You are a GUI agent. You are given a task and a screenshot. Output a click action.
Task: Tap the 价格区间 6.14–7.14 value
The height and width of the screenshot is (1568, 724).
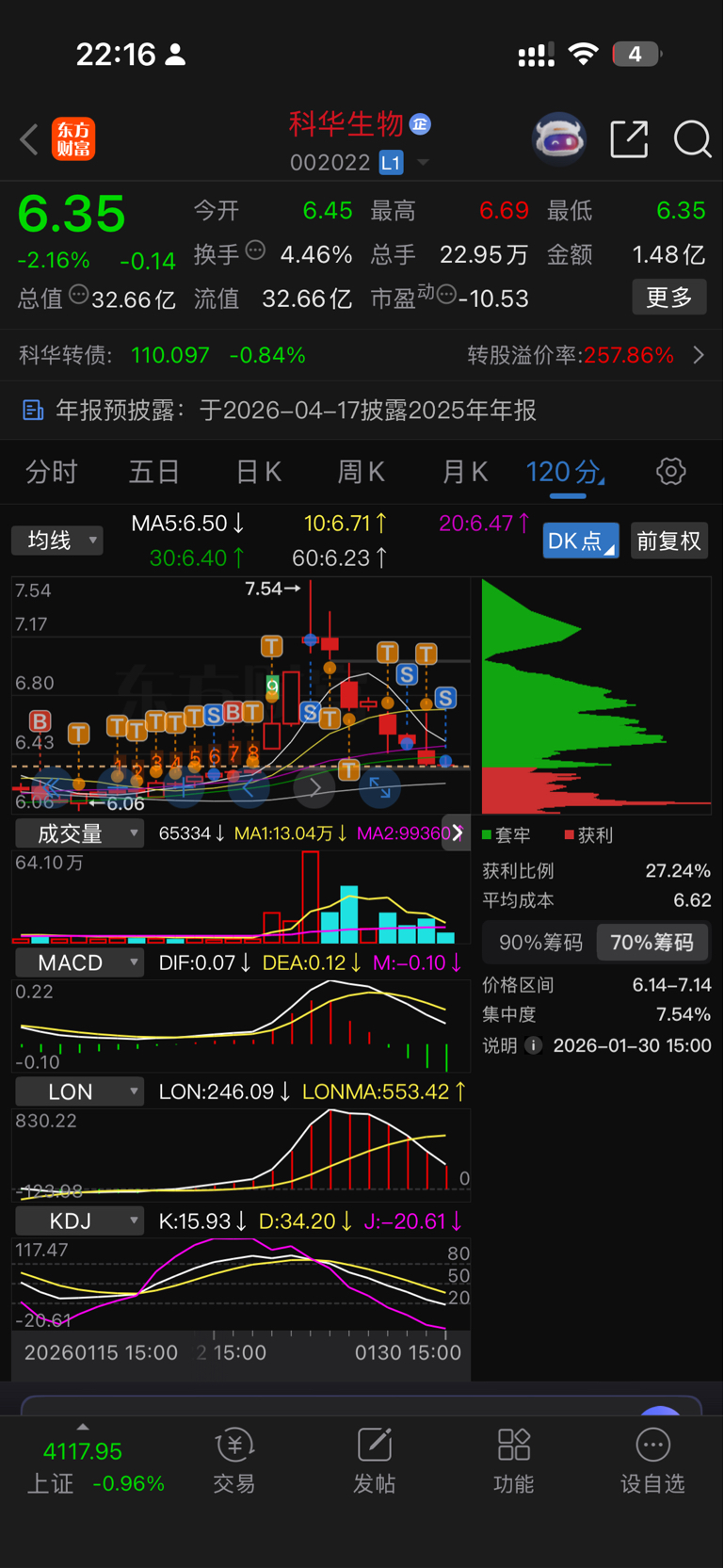(x=672, y=985)
